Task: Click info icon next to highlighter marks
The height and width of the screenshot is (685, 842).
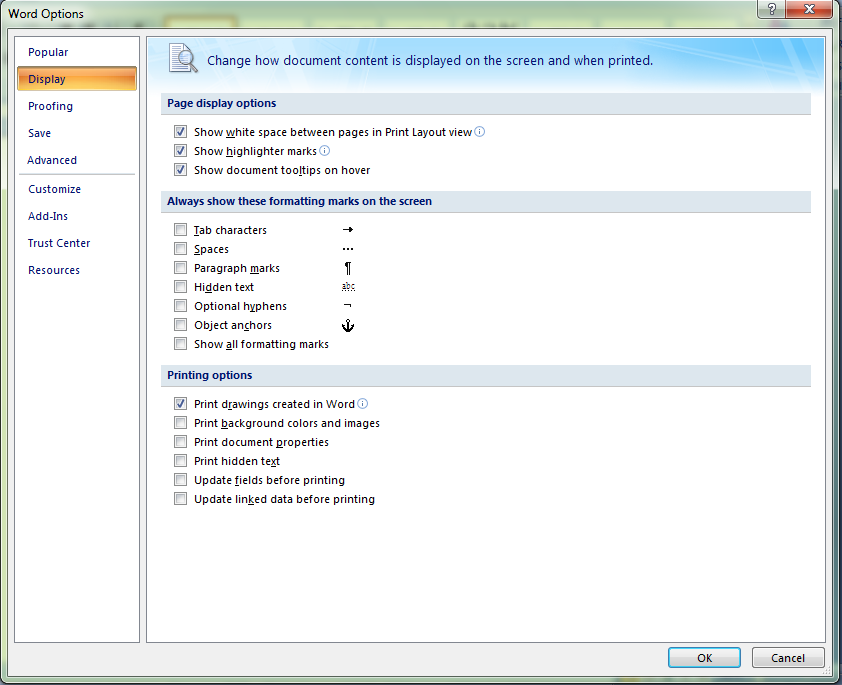Action: pyautogui.click(x=324, y=151)
